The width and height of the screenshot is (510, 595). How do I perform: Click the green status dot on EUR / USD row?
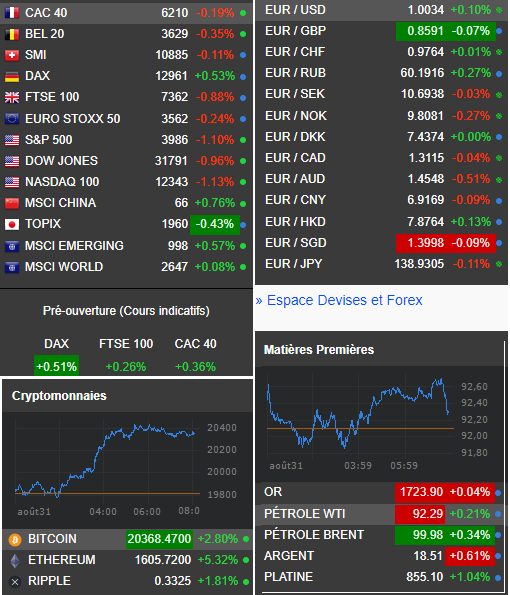click(499, 10)
